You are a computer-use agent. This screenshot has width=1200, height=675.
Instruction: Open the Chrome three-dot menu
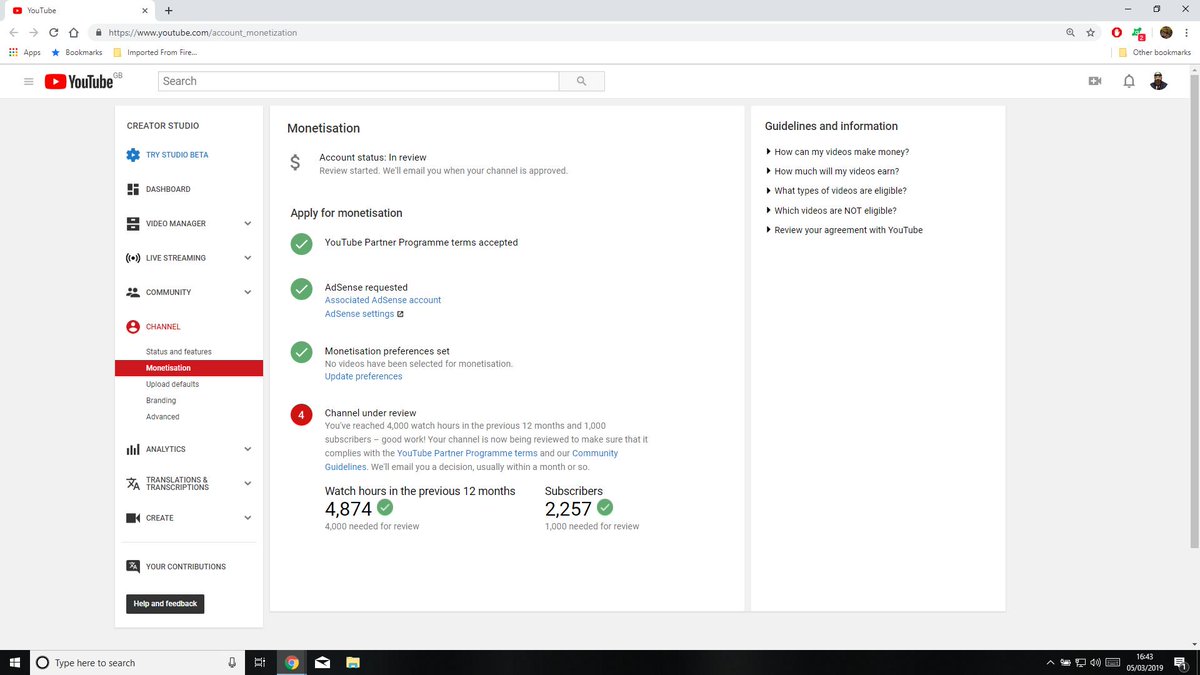(x=1187, y=32)
